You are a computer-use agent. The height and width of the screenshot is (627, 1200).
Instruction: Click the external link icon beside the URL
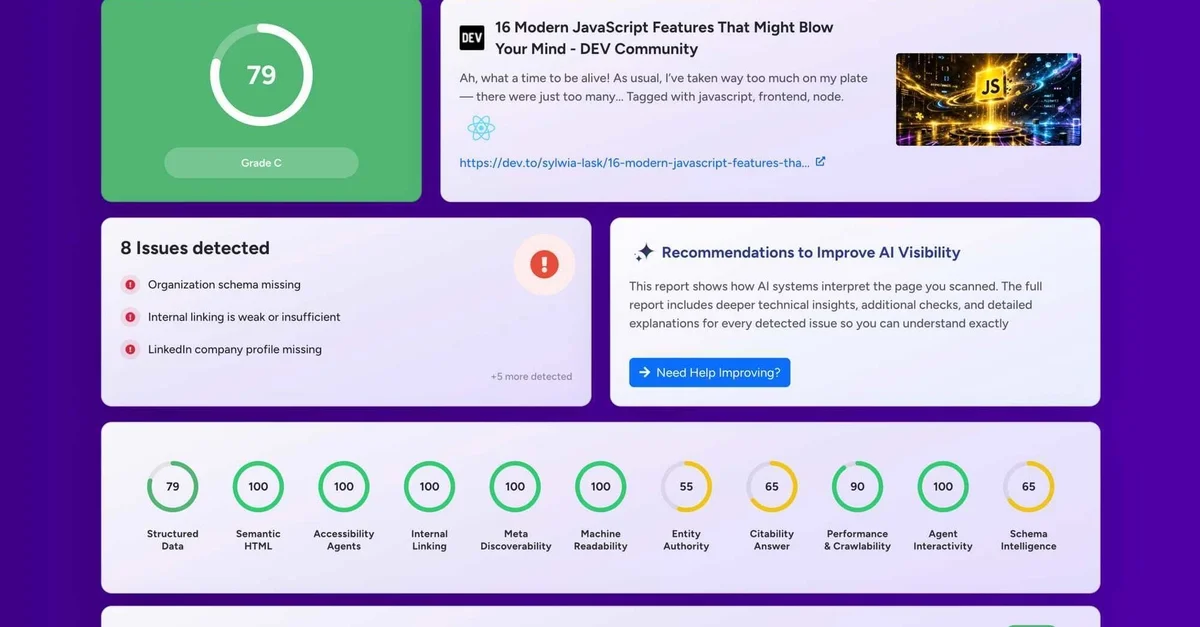pos(821,162)
